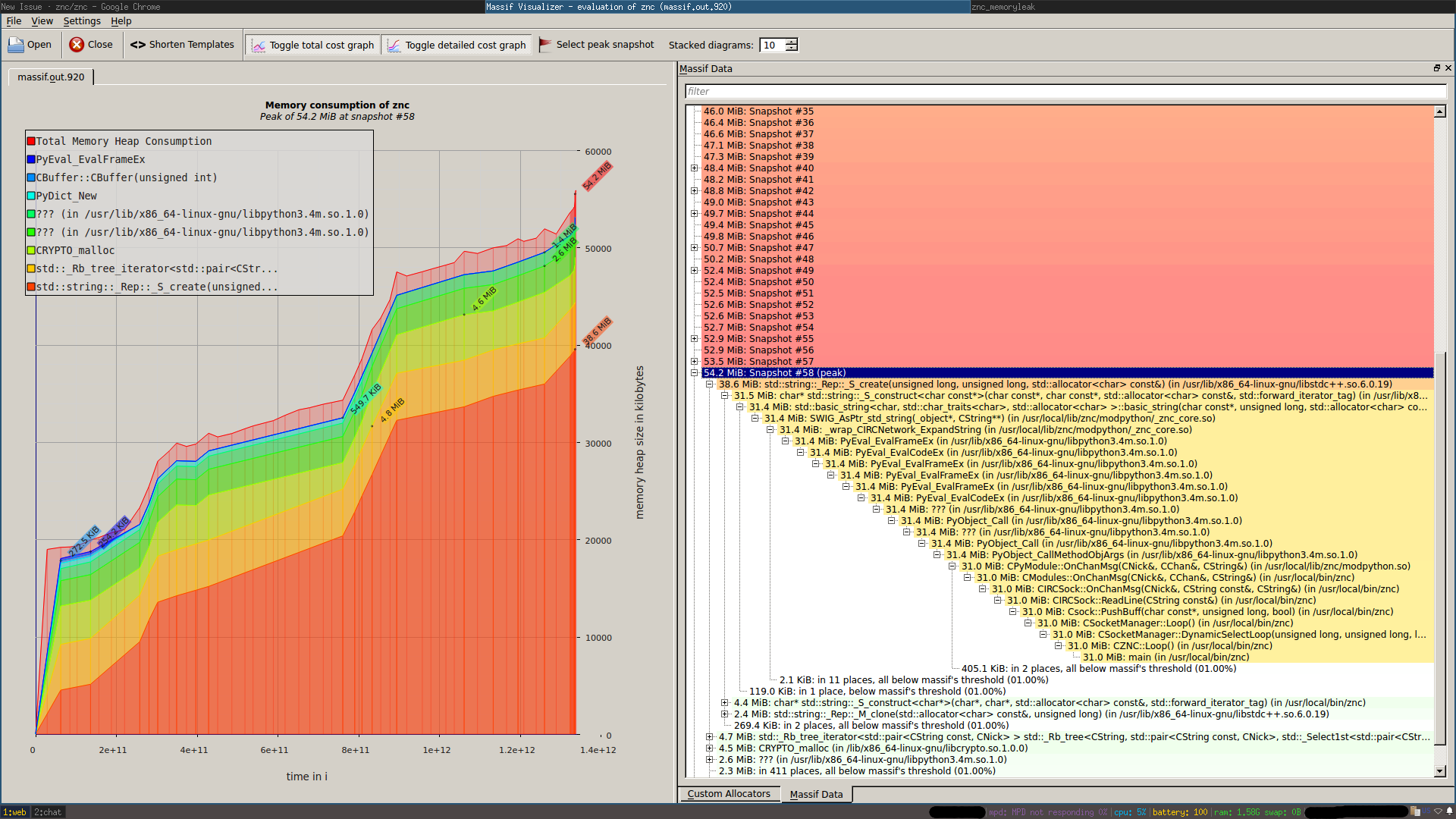Expand 4.7 MiB _Rb_tree_iterator node
1456x819 pixels.
coord(709,737)
